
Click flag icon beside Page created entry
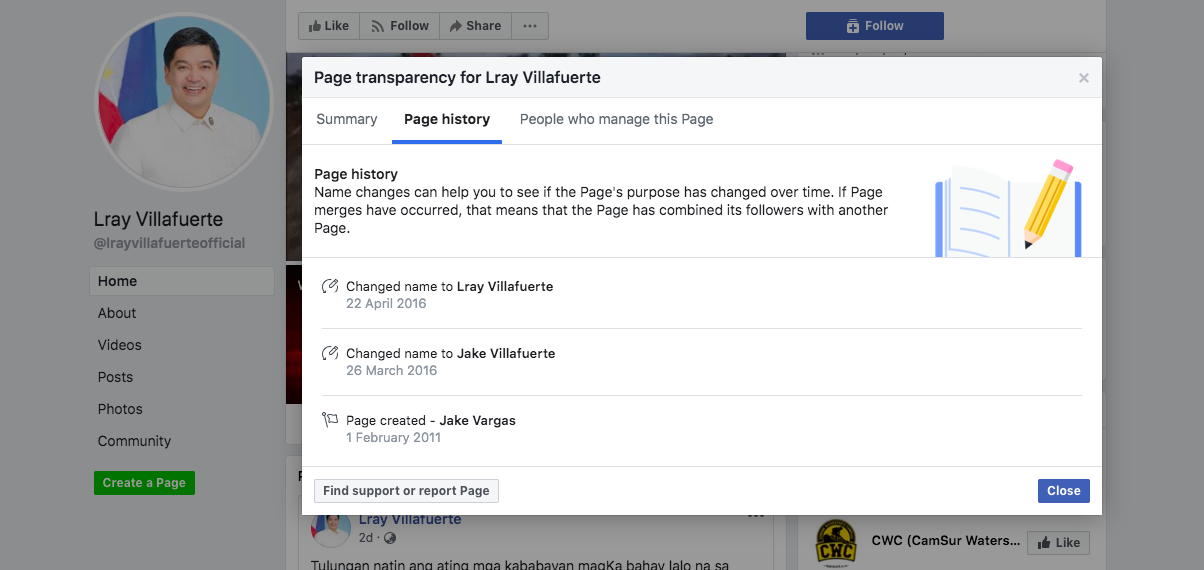click(x=330, y=421)
